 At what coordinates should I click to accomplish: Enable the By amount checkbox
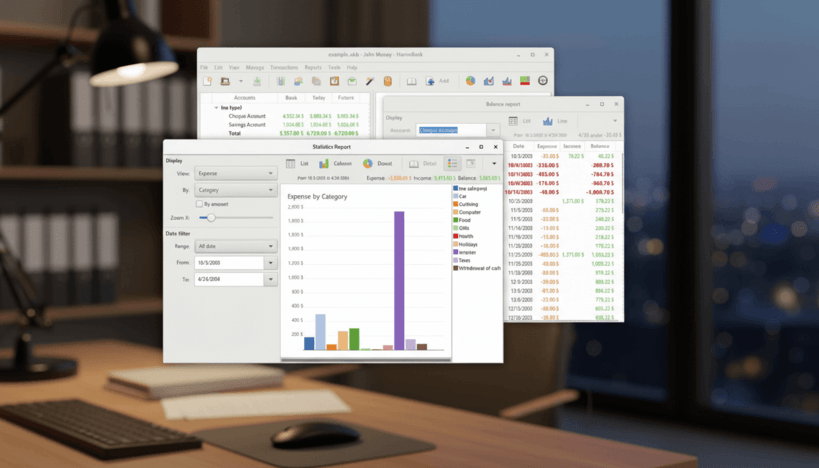200,204
